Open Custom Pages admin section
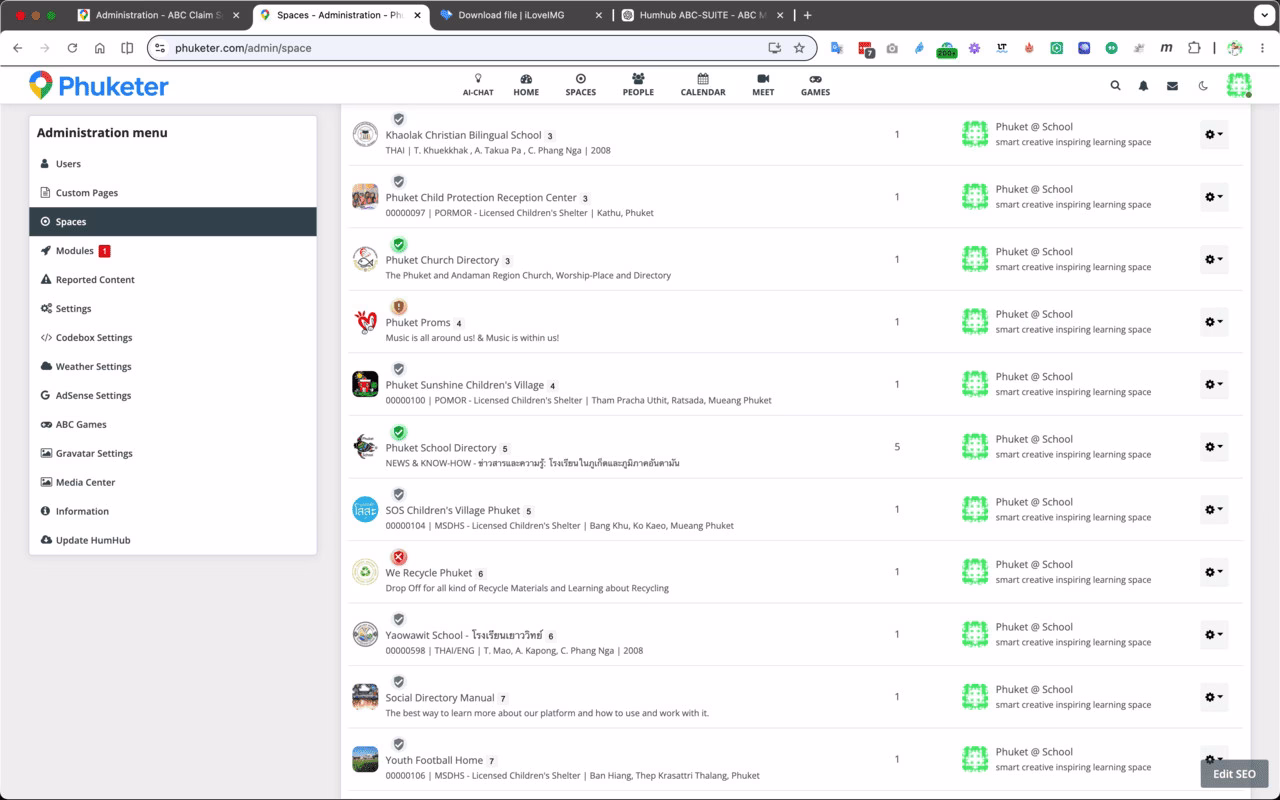 pos(173,193)
